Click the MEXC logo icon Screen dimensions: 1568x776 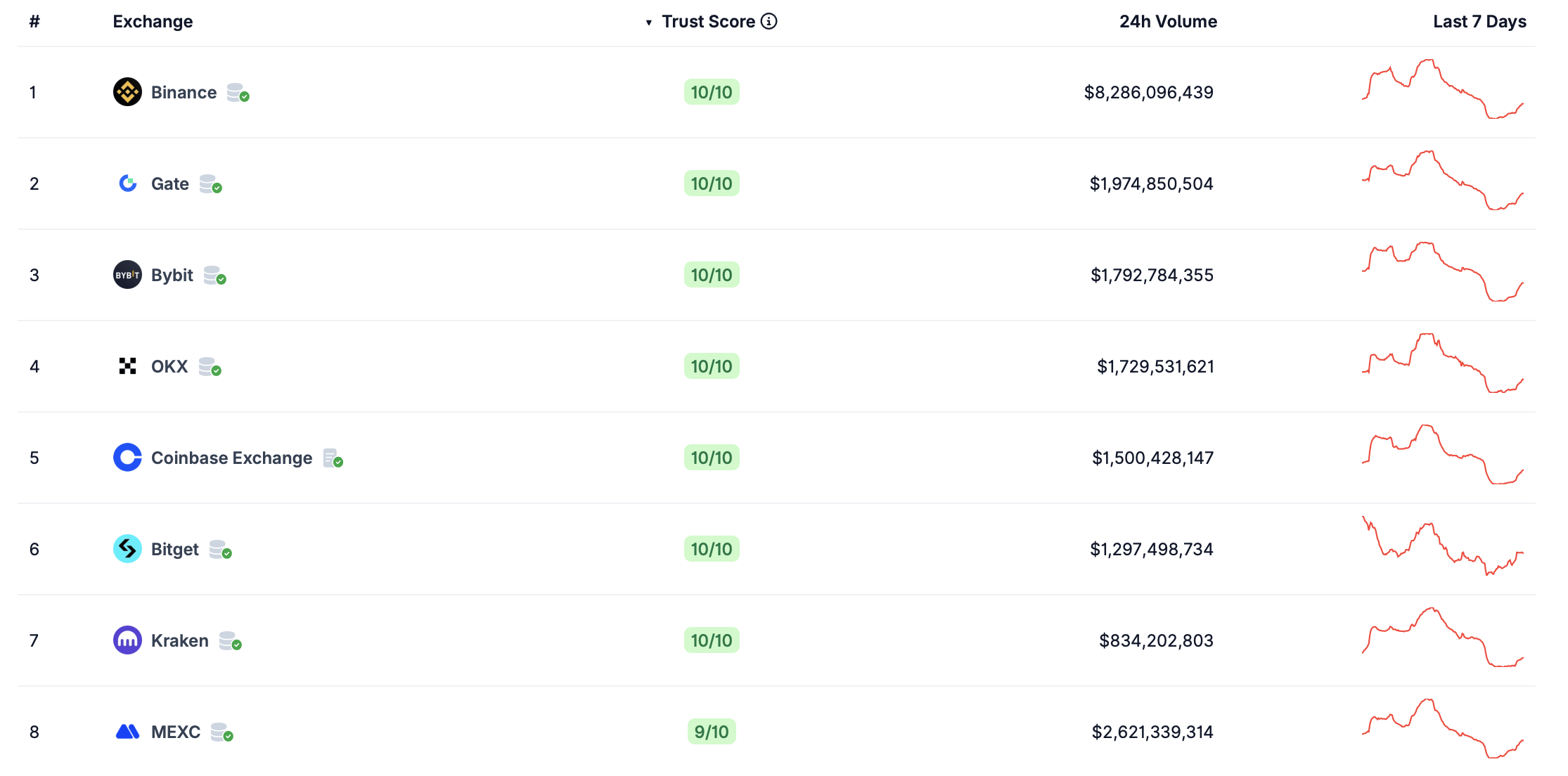tap(127, 732)
